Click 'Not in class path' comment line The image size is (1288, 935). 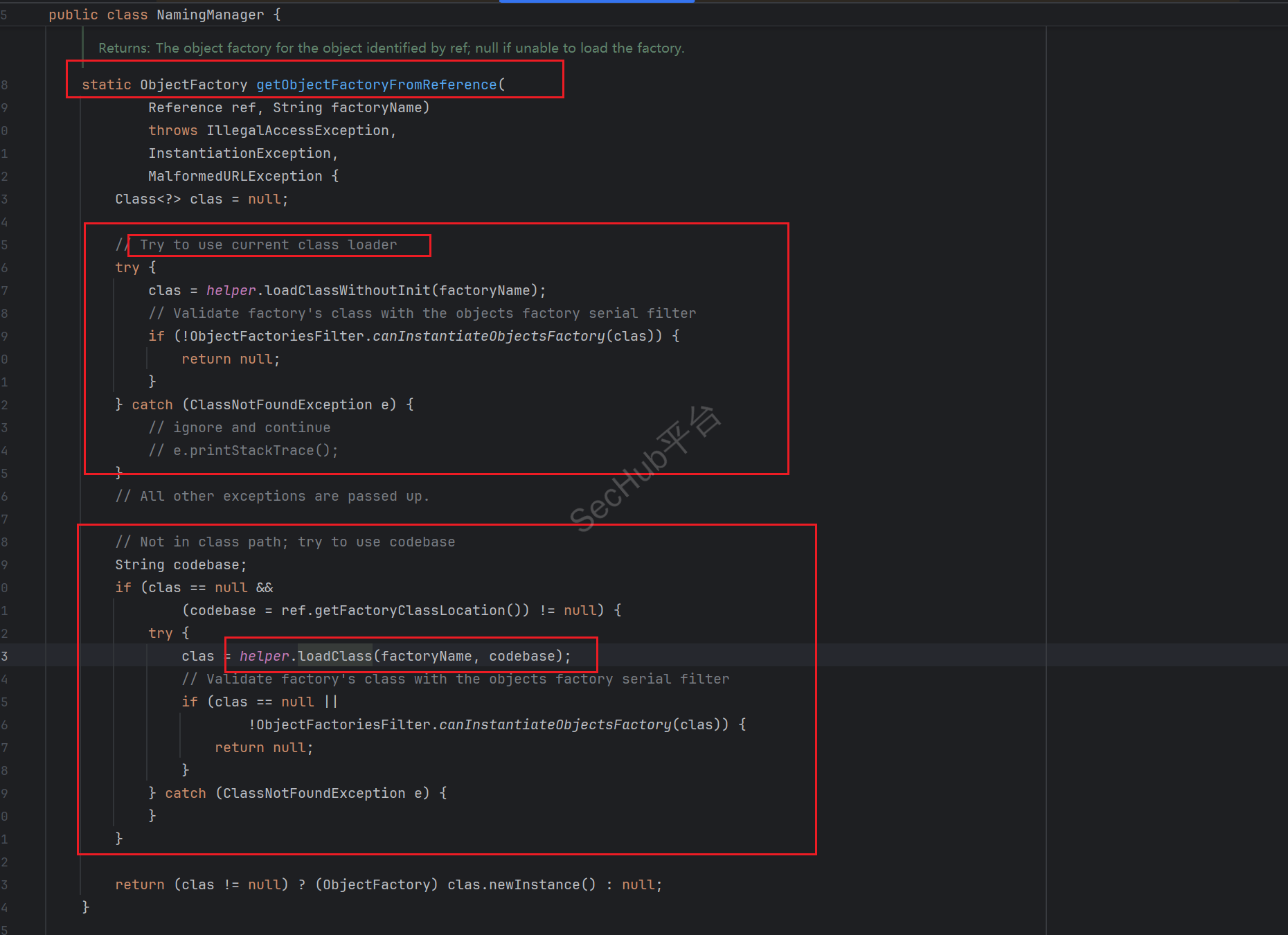click(285, 542)
